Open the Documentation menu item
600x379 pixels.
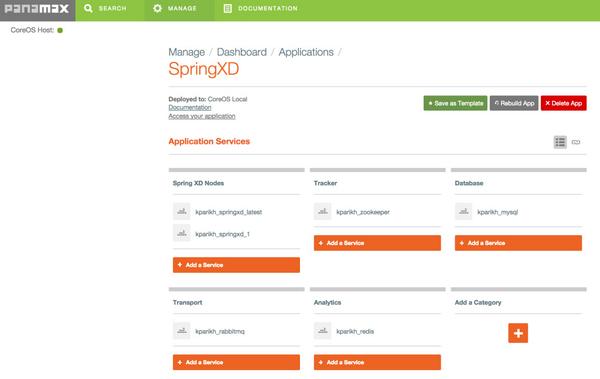click(x=261, y=8)
